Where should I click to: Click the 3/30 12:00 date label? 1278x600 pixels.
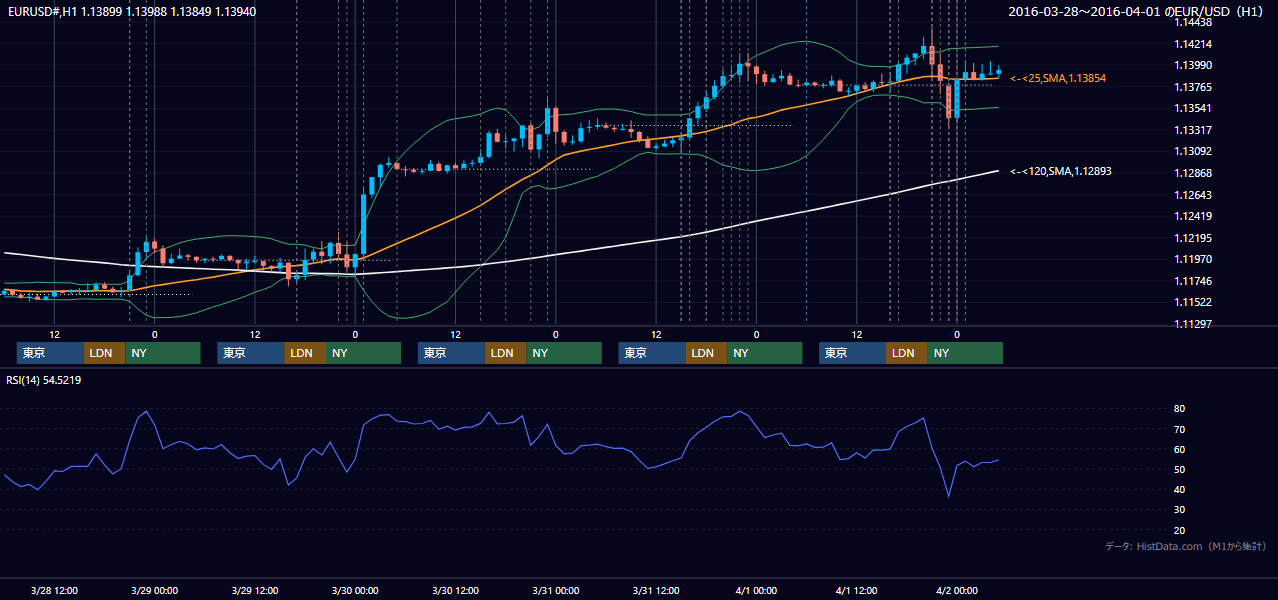455,590
